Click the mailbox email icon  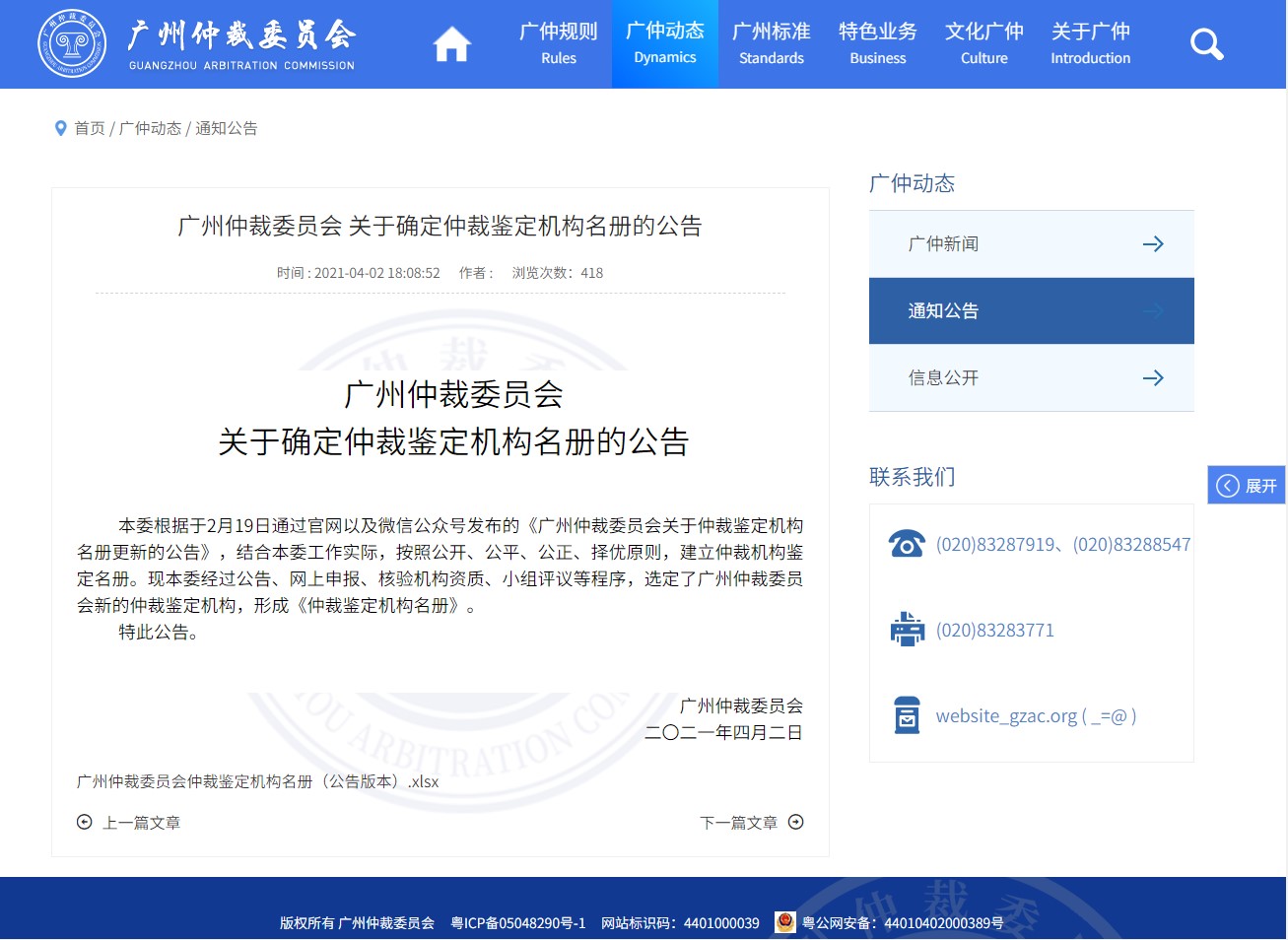click(907, 715)
